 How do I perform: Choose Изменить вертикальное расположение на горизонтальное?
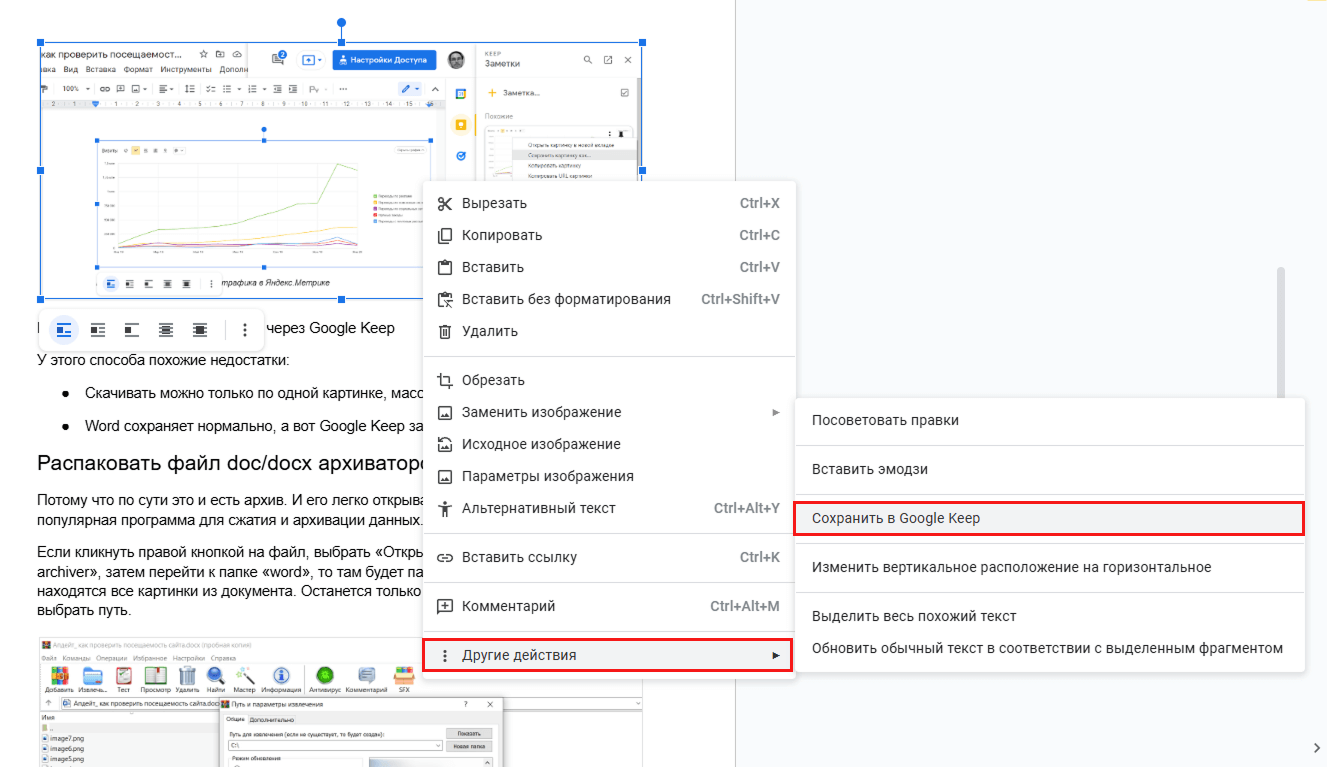coord(1050,567)
